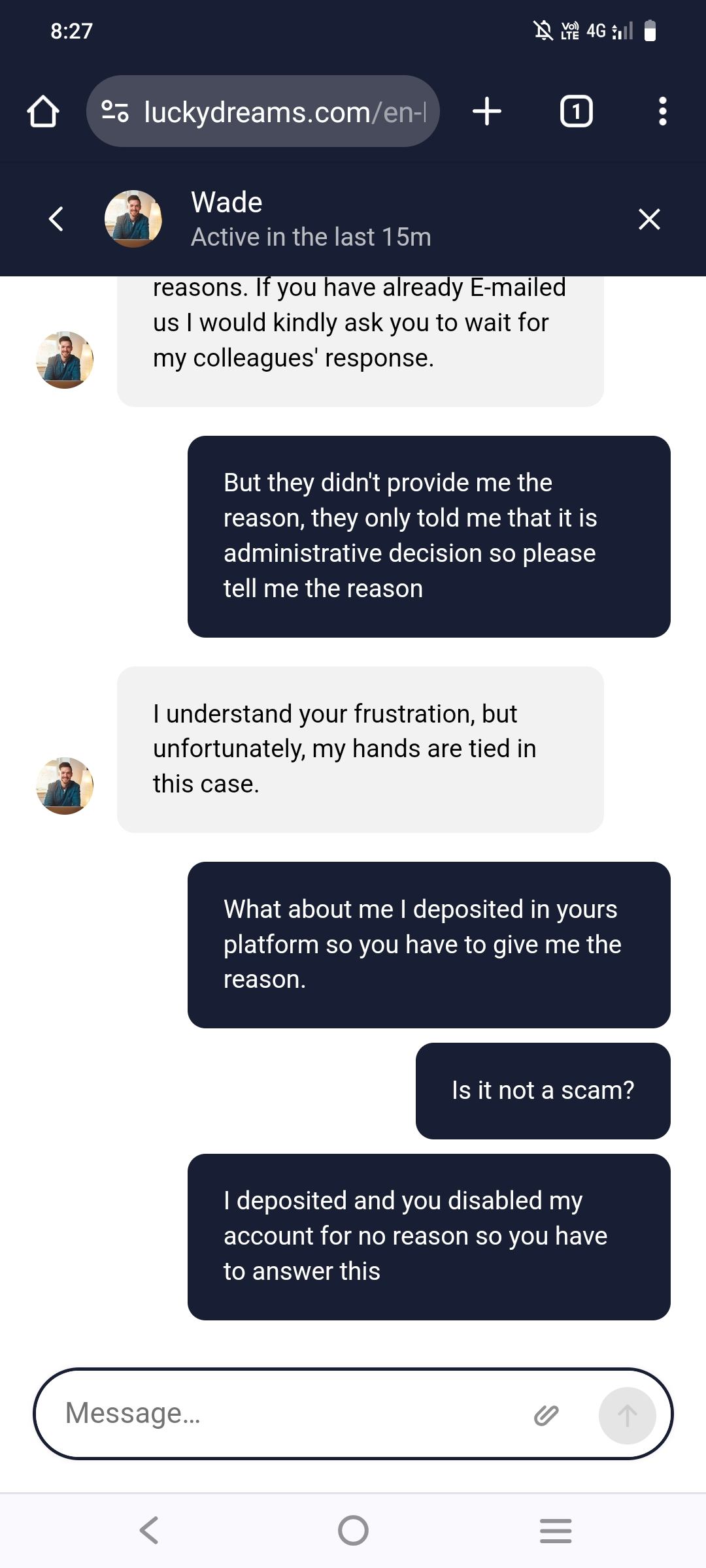This screenshot has width=706, height=1568.
Task: Tap Wade's avatar beside "hands are tied" message
Action: coord(65,786)
